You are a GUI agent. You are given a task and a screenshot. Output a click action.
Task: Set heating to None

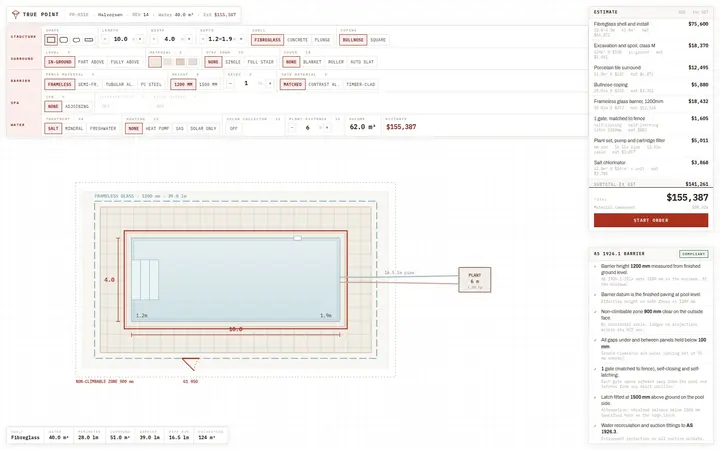(134, 129)
